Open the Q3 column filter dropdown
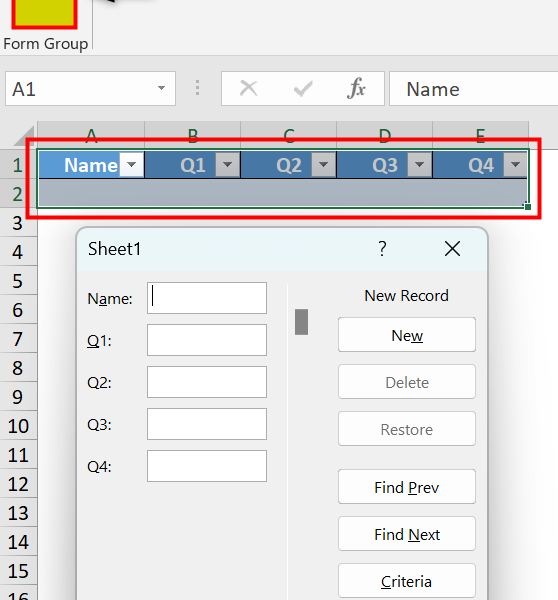 tap(420, 165)
